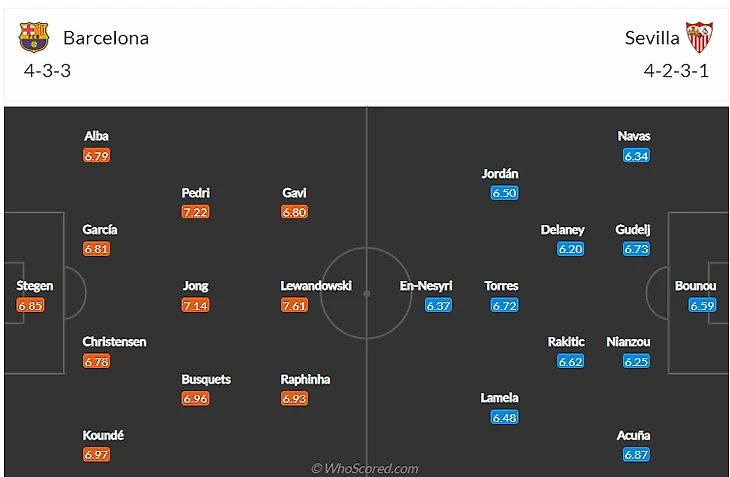Screen dimensions: 730x477
Task: Open the Sevilla team name link
Action: tap(652, 38)
